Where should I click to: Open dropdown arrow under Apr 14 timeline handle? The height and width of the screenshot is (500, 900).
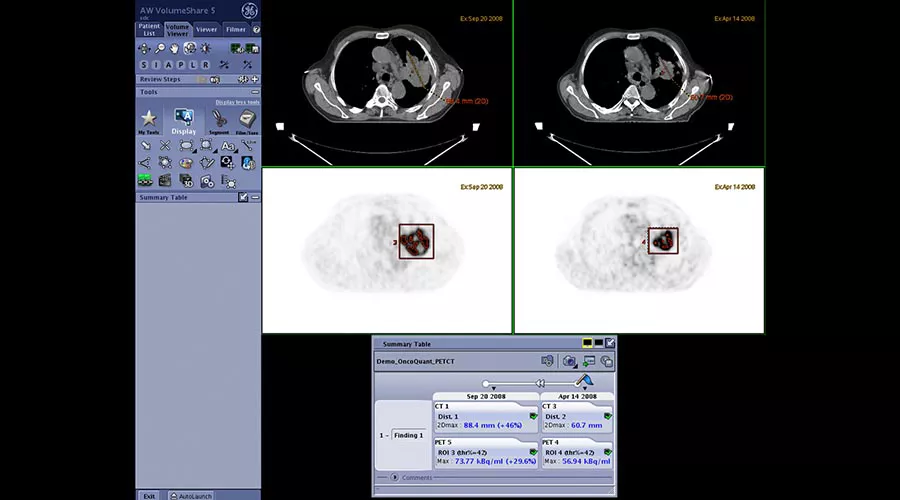pos(585,389)
